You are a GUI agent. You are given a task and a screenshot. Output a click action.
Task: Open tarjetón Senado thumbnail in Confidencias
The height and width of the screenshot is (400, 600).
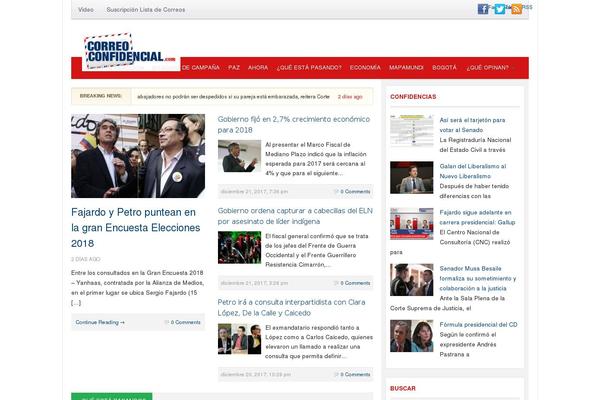412,131
